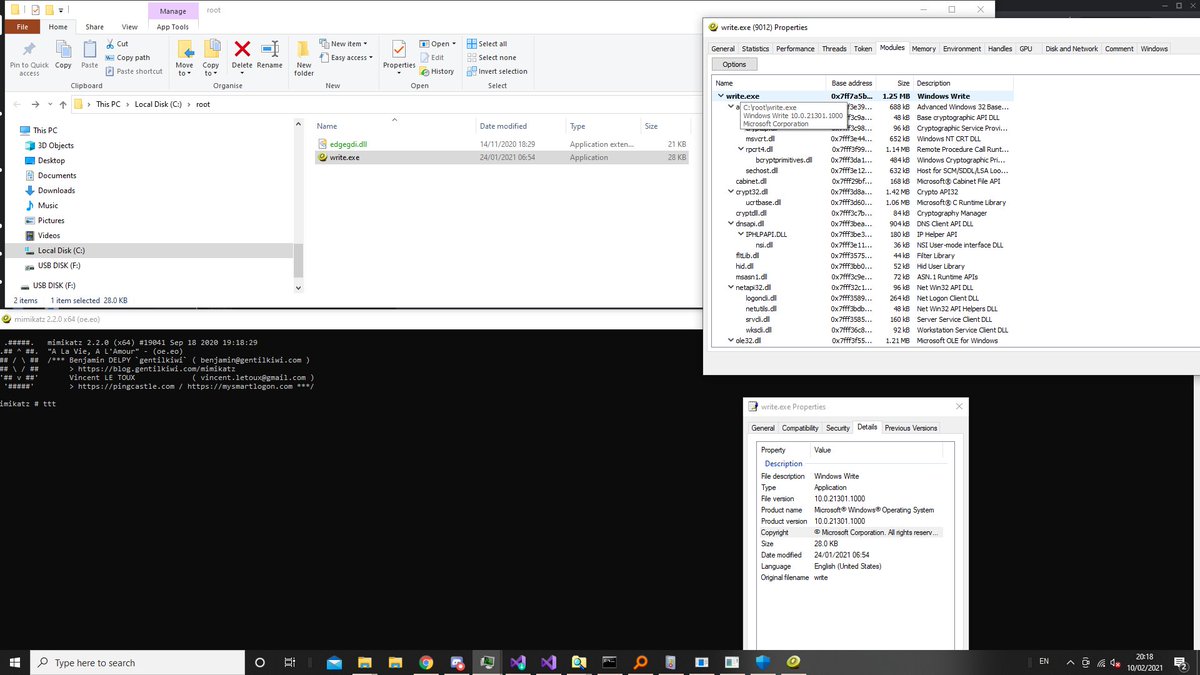Click Cut in the Explorer ribbon

[117, 44]
